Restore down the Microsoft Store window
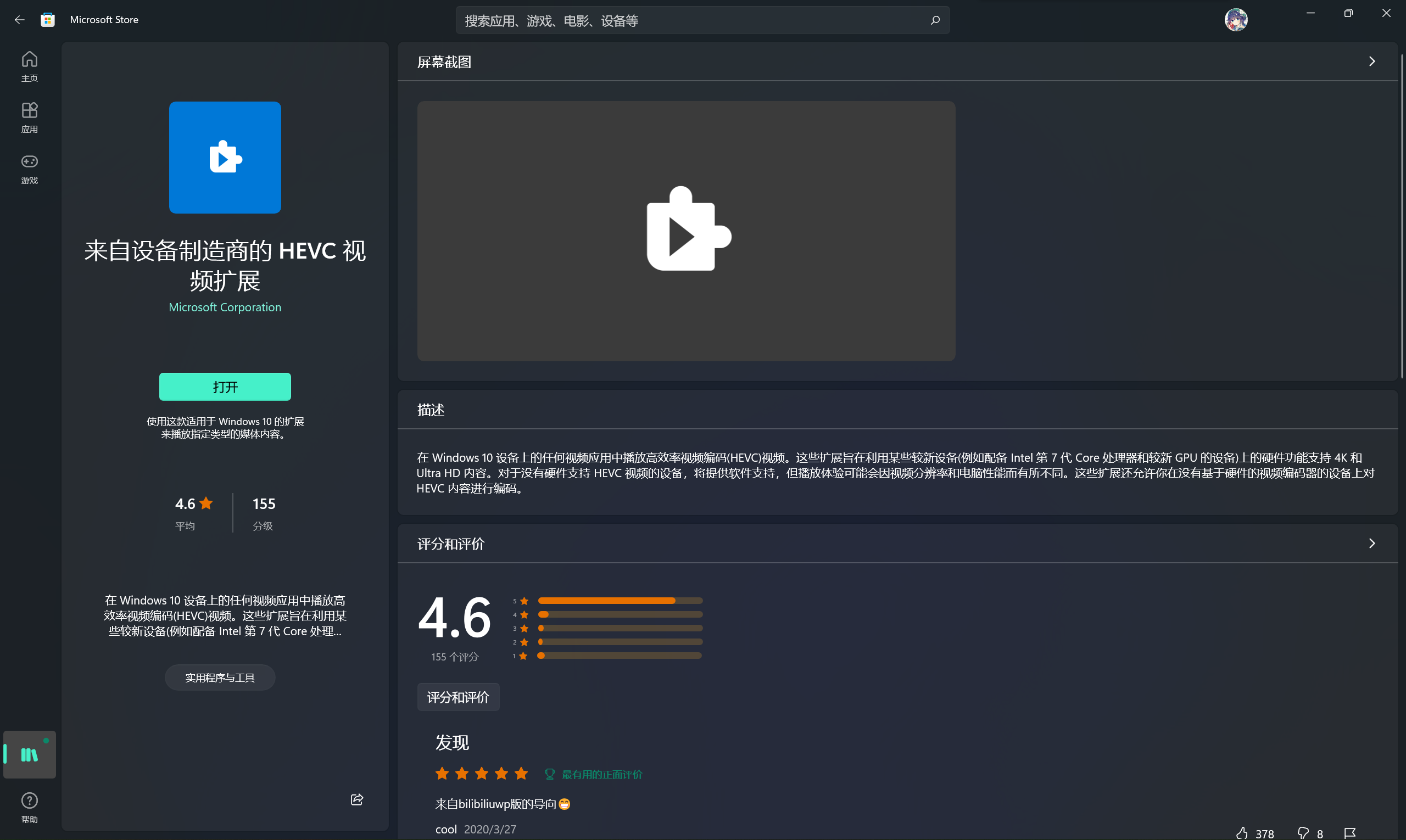The image size is (1406, 840). pos(1348,13)
